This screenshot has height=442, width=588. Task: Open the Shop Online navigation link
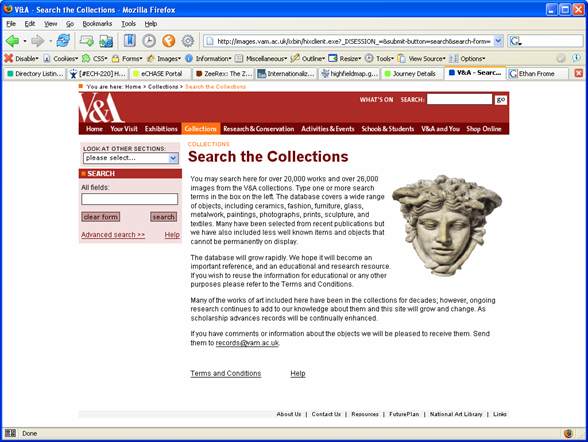(x=484, y=129)
